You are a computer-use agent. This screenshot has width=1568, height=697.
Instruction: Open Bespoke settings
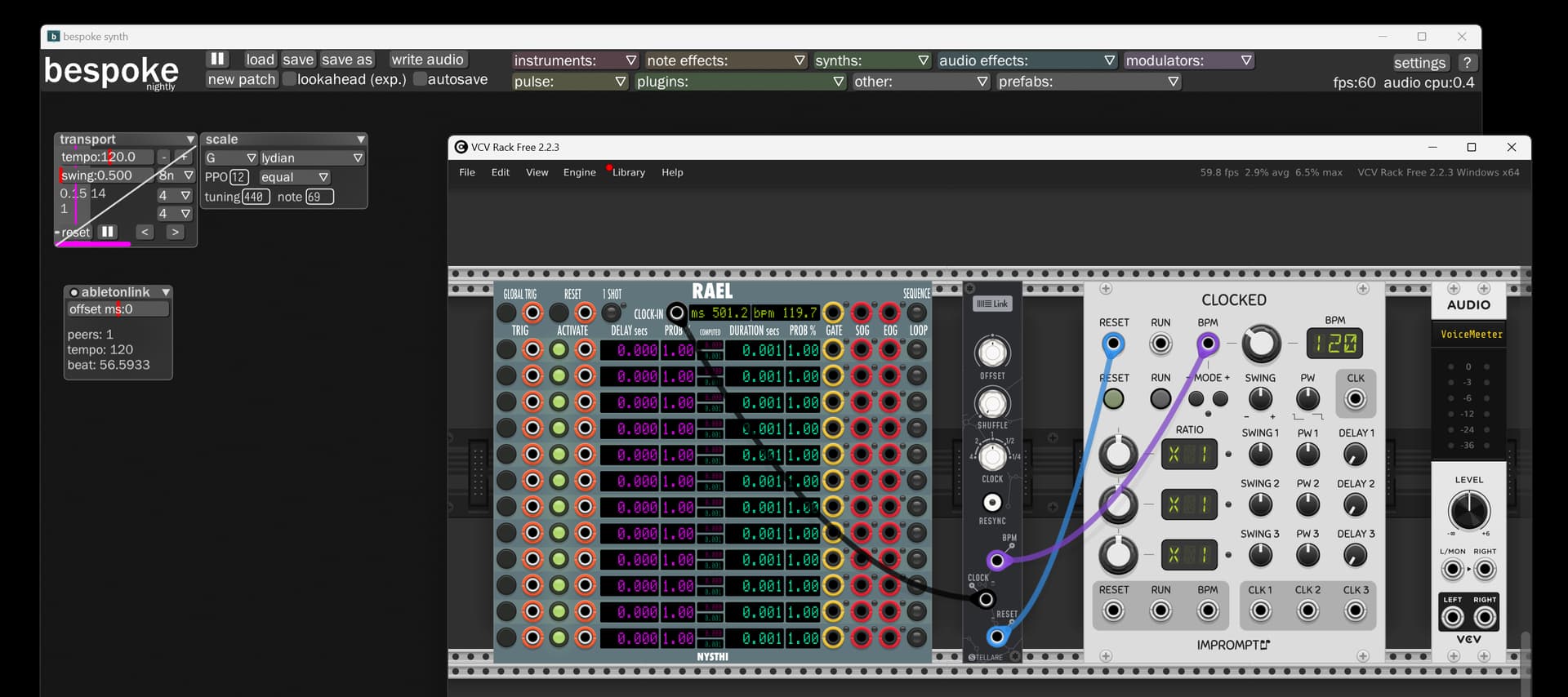tap(1419, 63)
